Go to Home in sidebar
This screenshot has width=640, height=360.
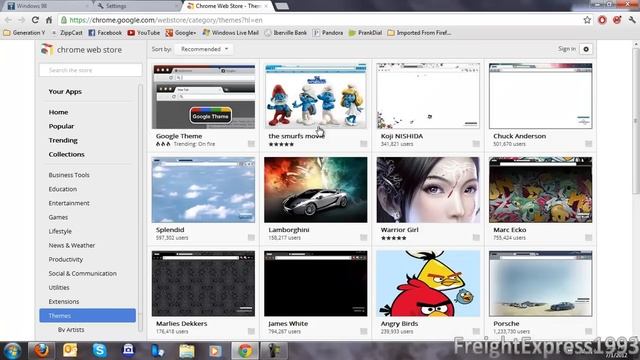58,112
